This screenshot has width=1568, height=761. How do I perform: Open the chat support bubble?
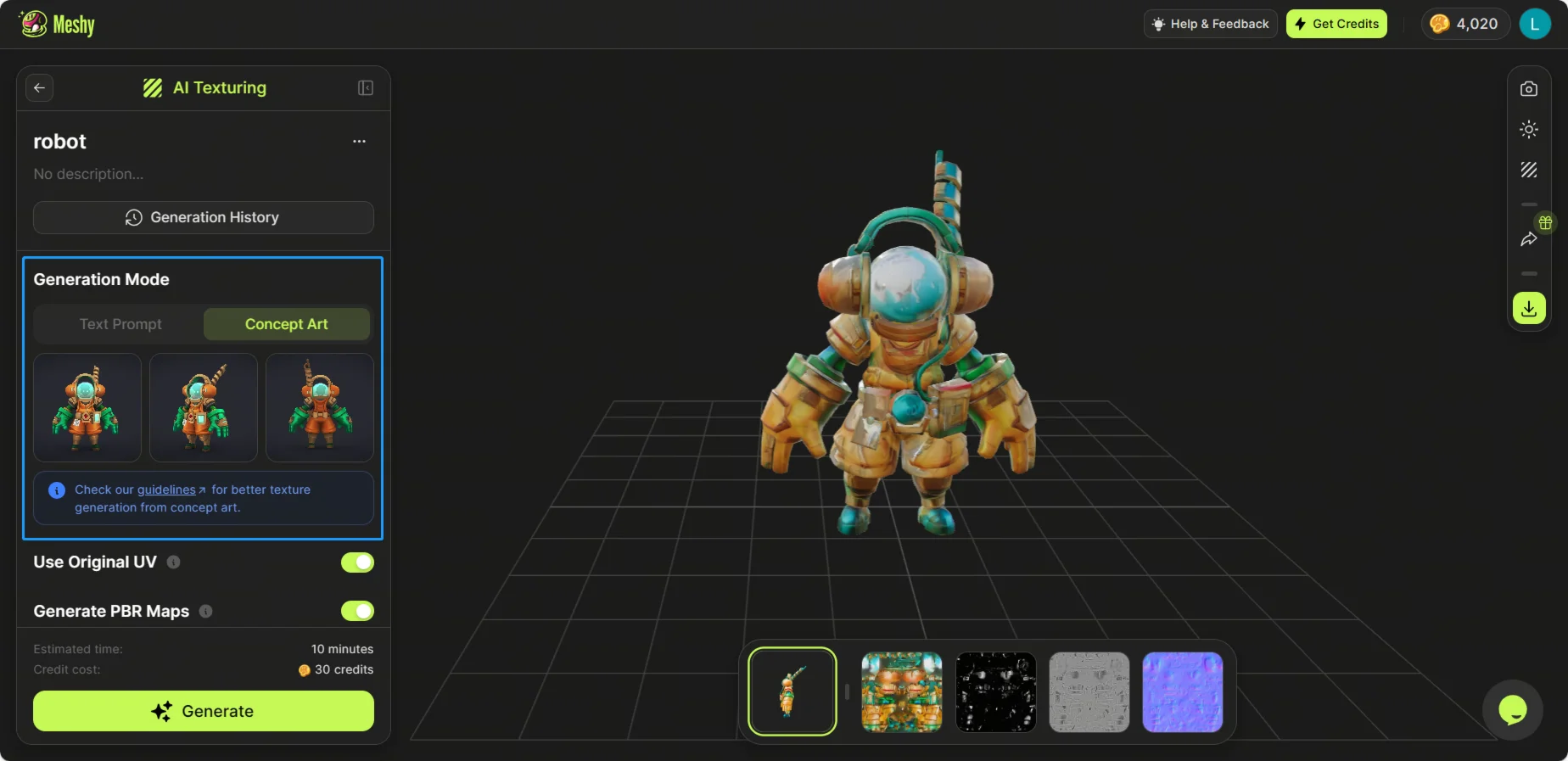point(1513,710)
